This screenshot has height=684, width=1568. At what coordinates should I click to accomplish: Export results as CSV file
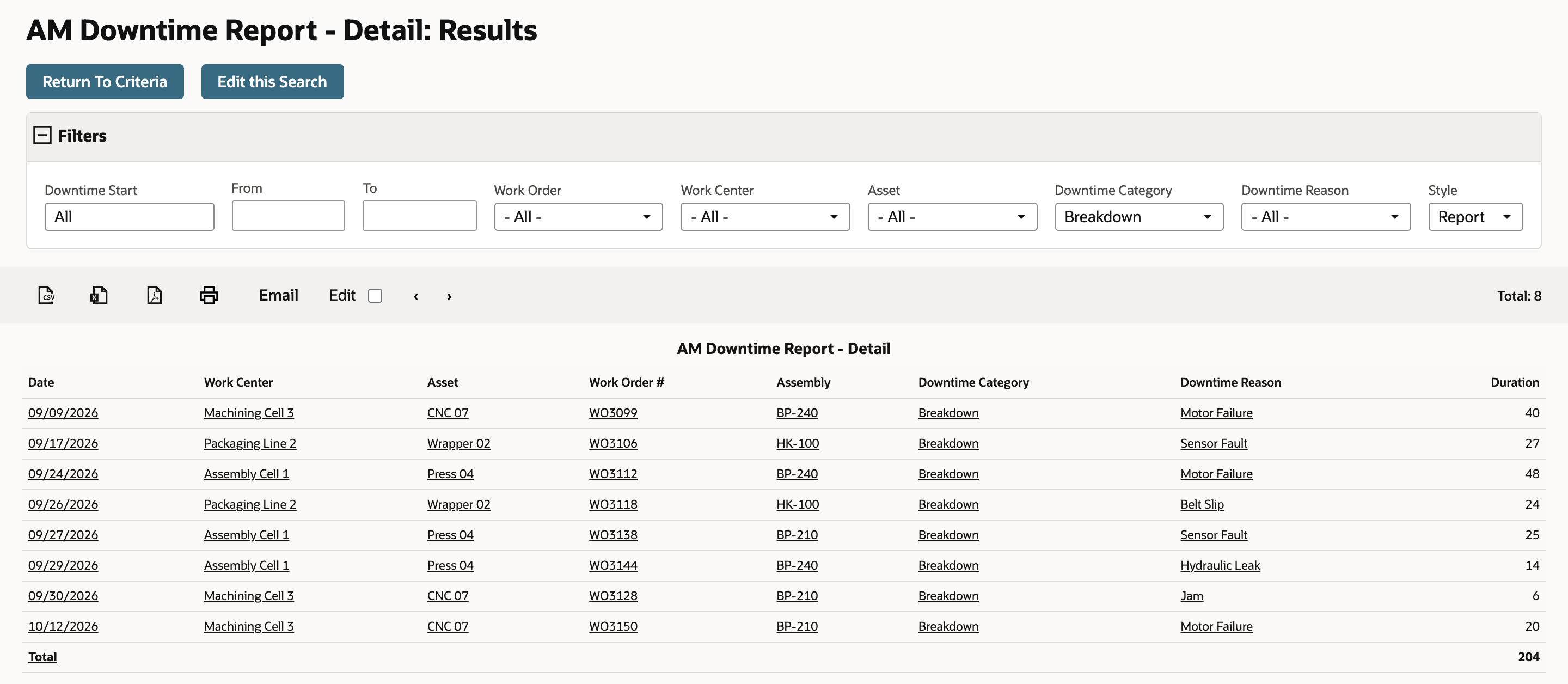46,295
